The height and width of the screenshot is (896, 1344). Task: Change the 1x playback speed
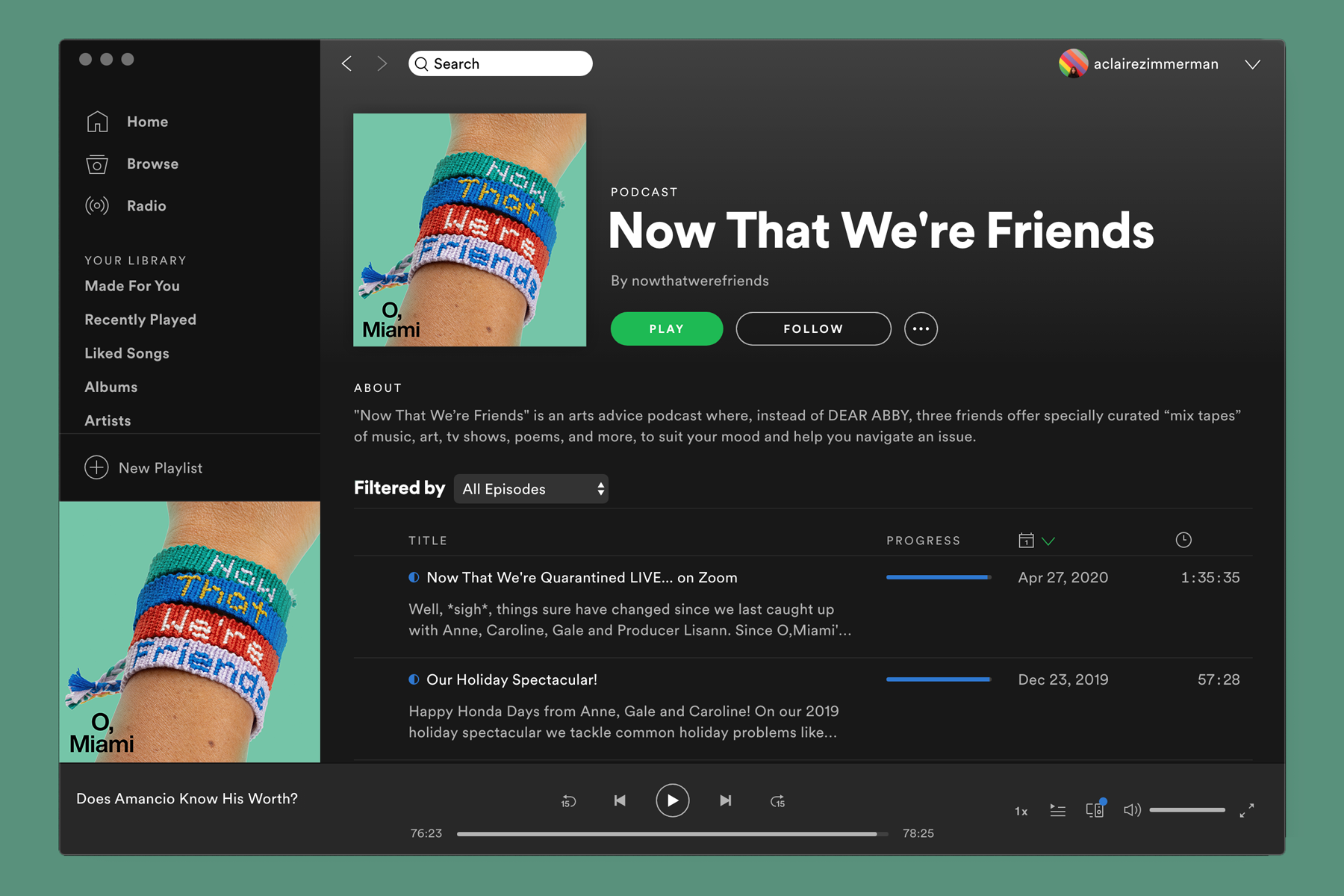tap(1021, 811)
